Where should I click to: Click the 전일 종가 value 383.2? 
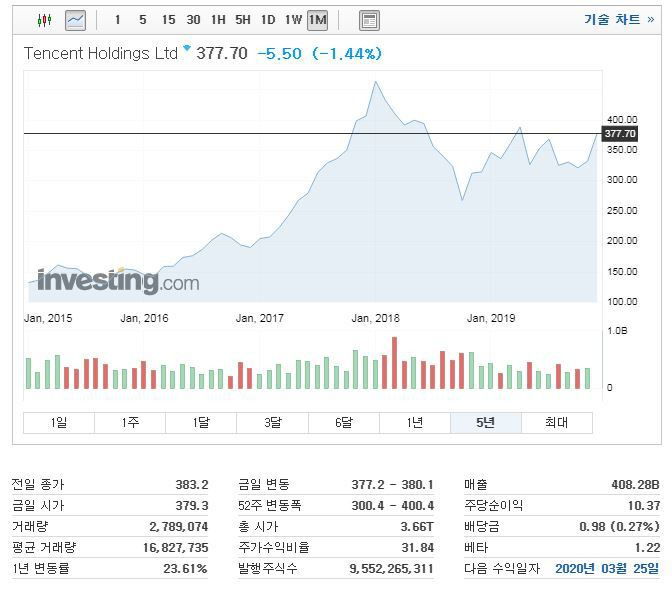(x=192, y=485)
